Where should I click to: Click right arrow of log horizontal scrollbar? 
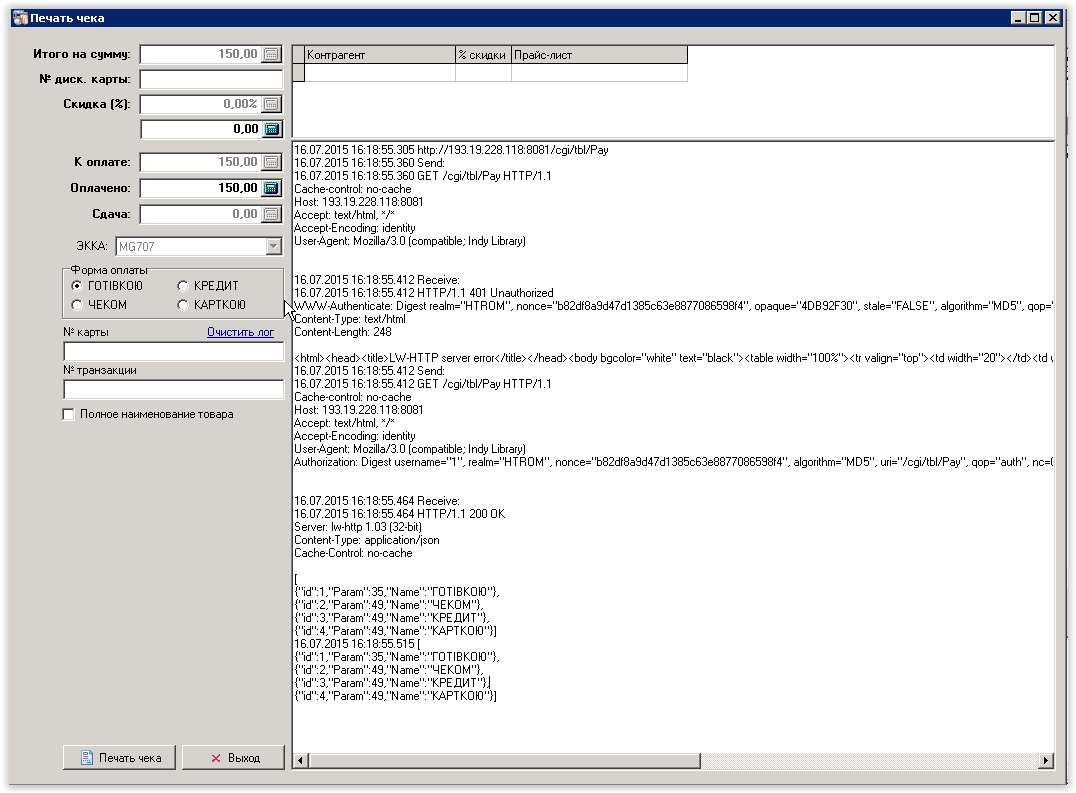click(1046, 761)
